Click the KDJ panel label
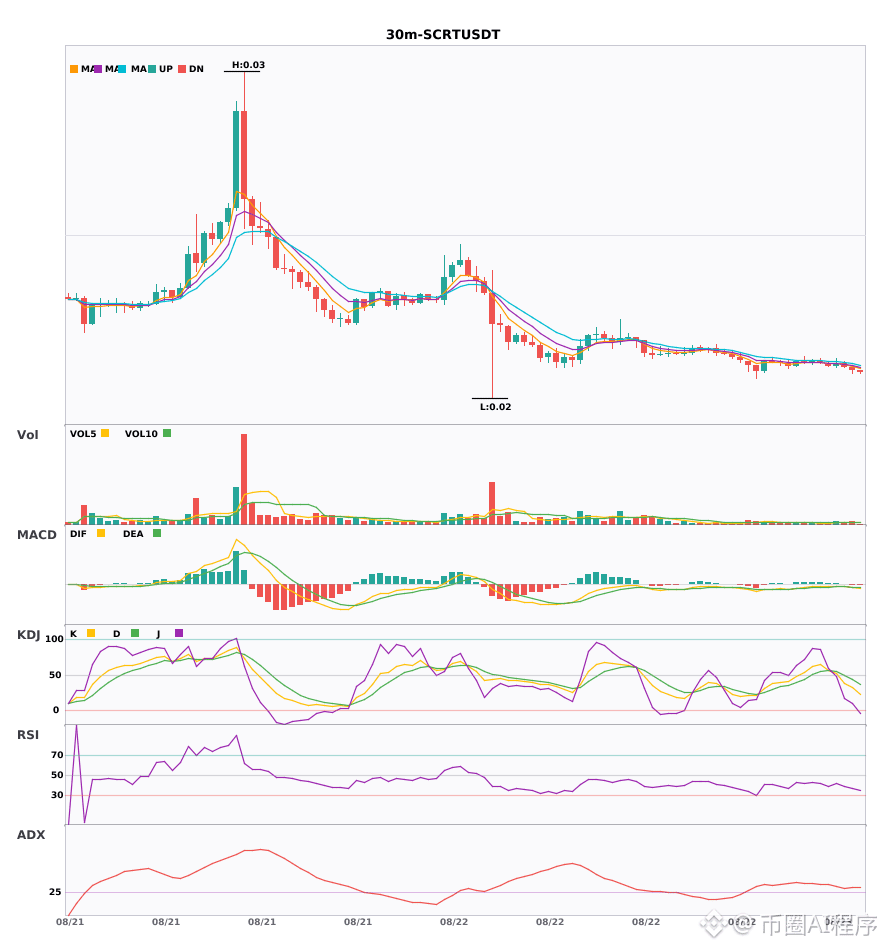 pos(28,635)
